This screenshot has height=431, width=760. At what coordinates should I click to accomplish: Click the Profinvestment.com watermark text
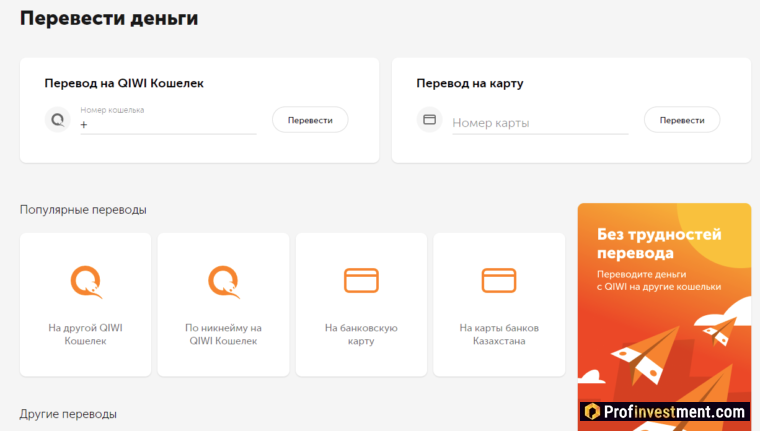click(x=675, y=412)
